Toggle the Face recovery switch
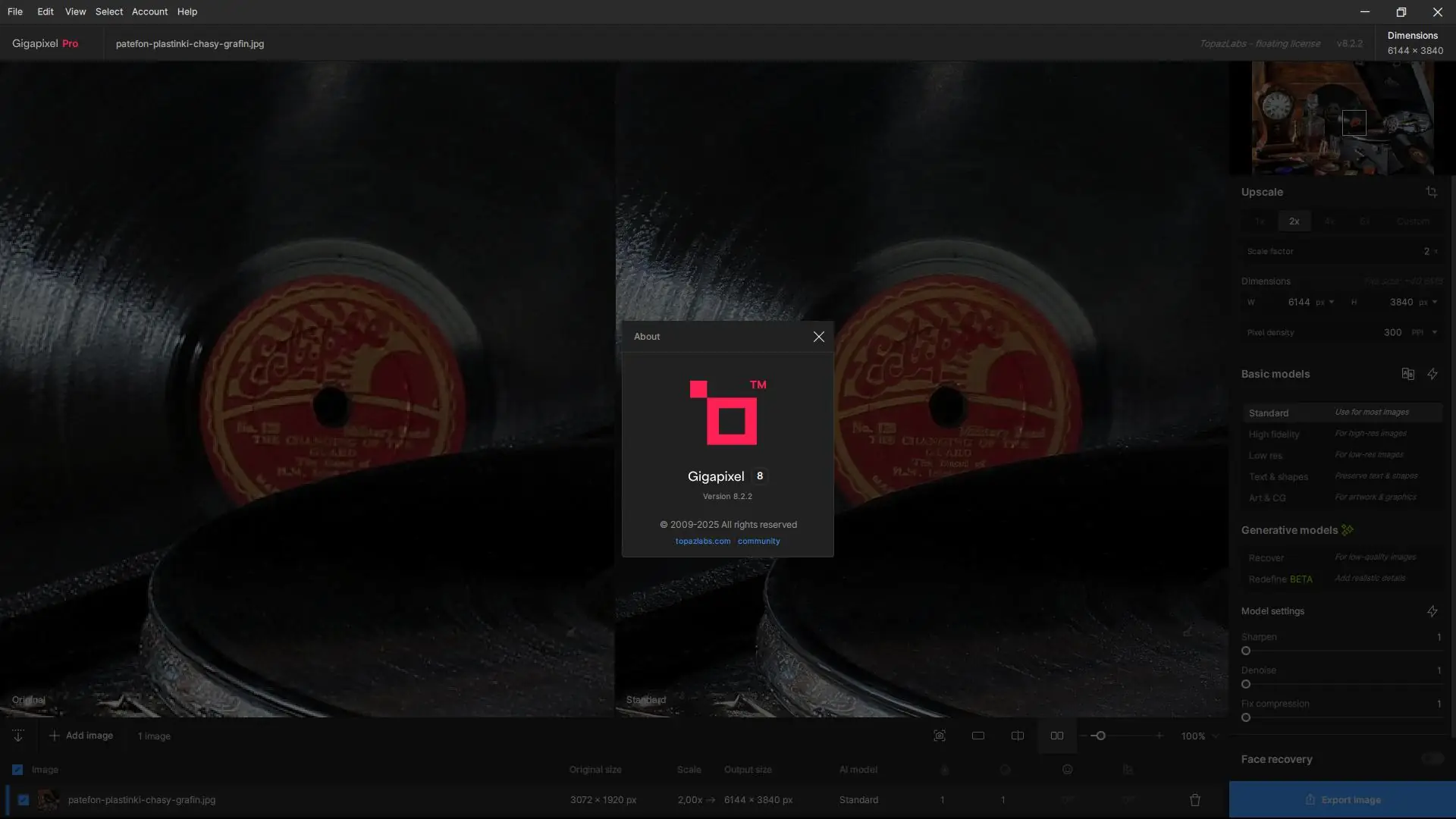 (x=1432, y=759)
